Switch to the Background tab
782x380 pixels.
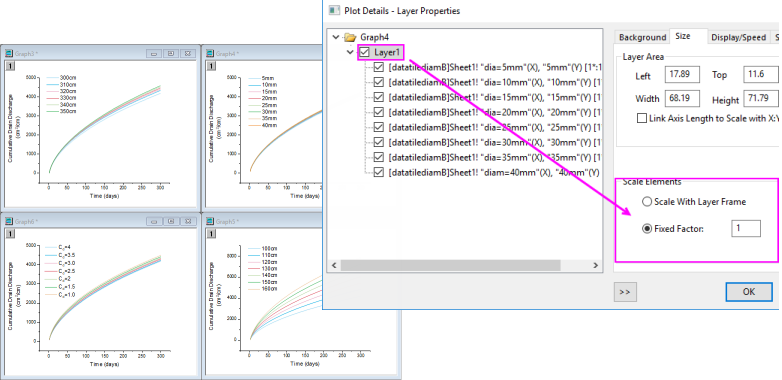(642, 37)
